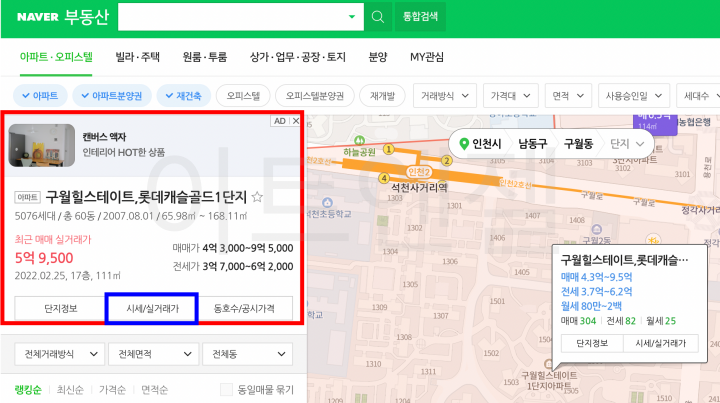Screen dimensions: 720x403
Task: Click subway exit 4 marker
Action: coord(384,178)
